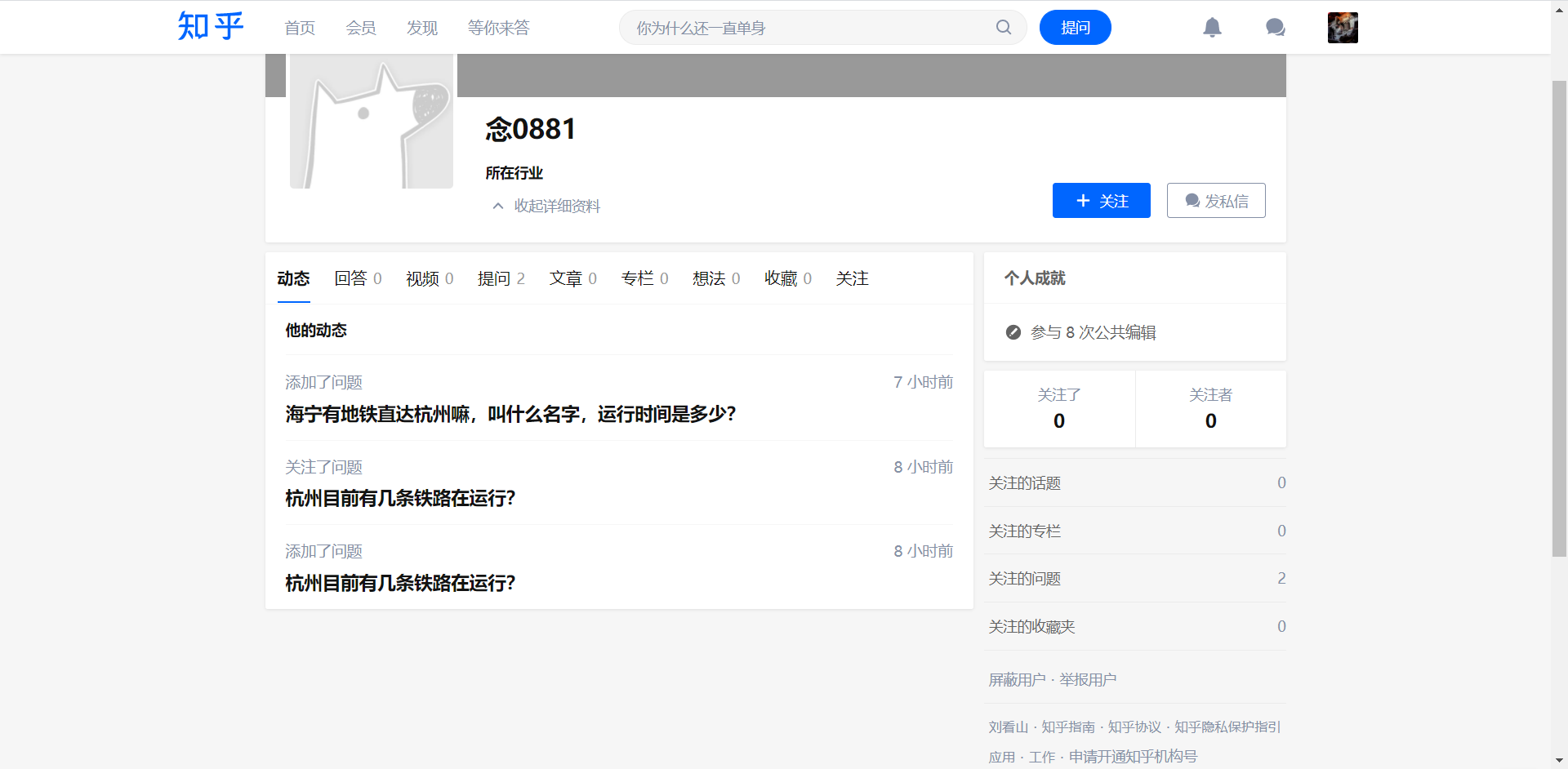Open 会员 in the top navigation

coord(361,28)
